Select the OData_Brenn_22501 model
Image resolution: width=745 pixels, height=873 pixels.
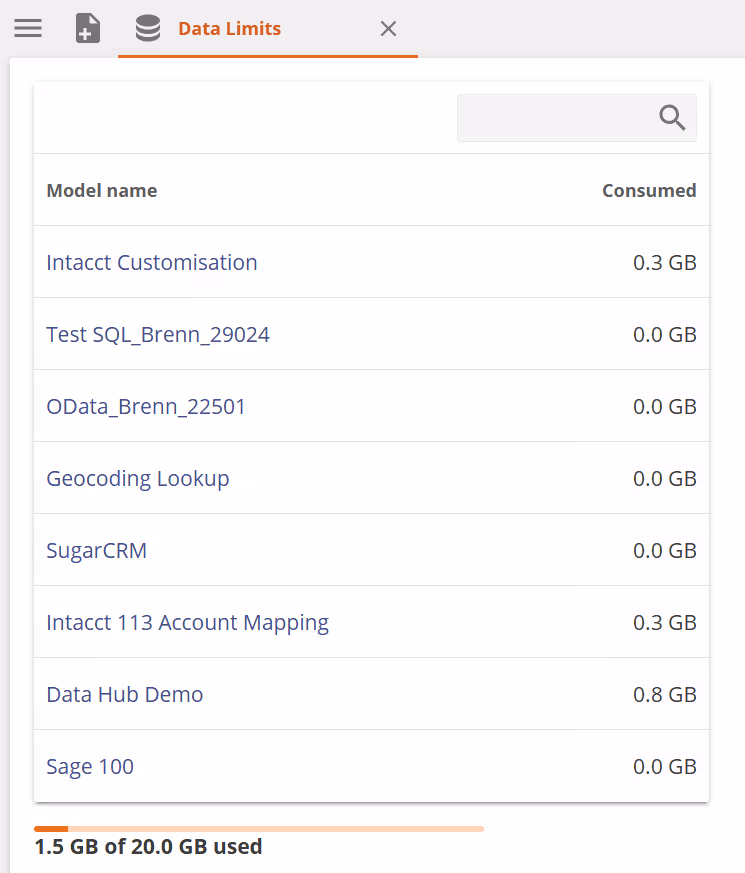146,406
